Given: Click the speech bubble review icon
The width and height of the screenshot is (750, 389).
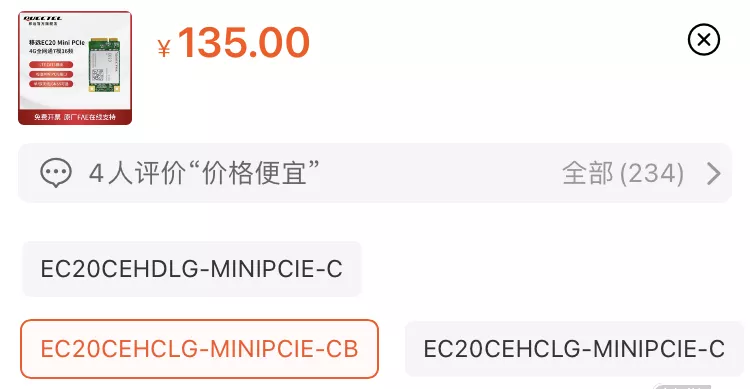Looking at the screenshot, I should click(x=56, y=173).
